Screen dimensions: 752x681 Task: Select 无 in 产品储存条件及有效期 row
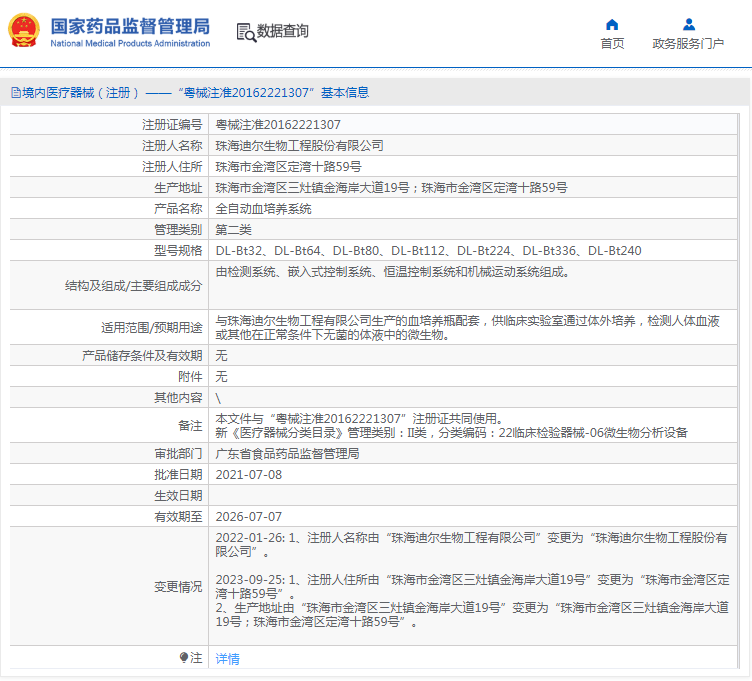coord(221,355)
